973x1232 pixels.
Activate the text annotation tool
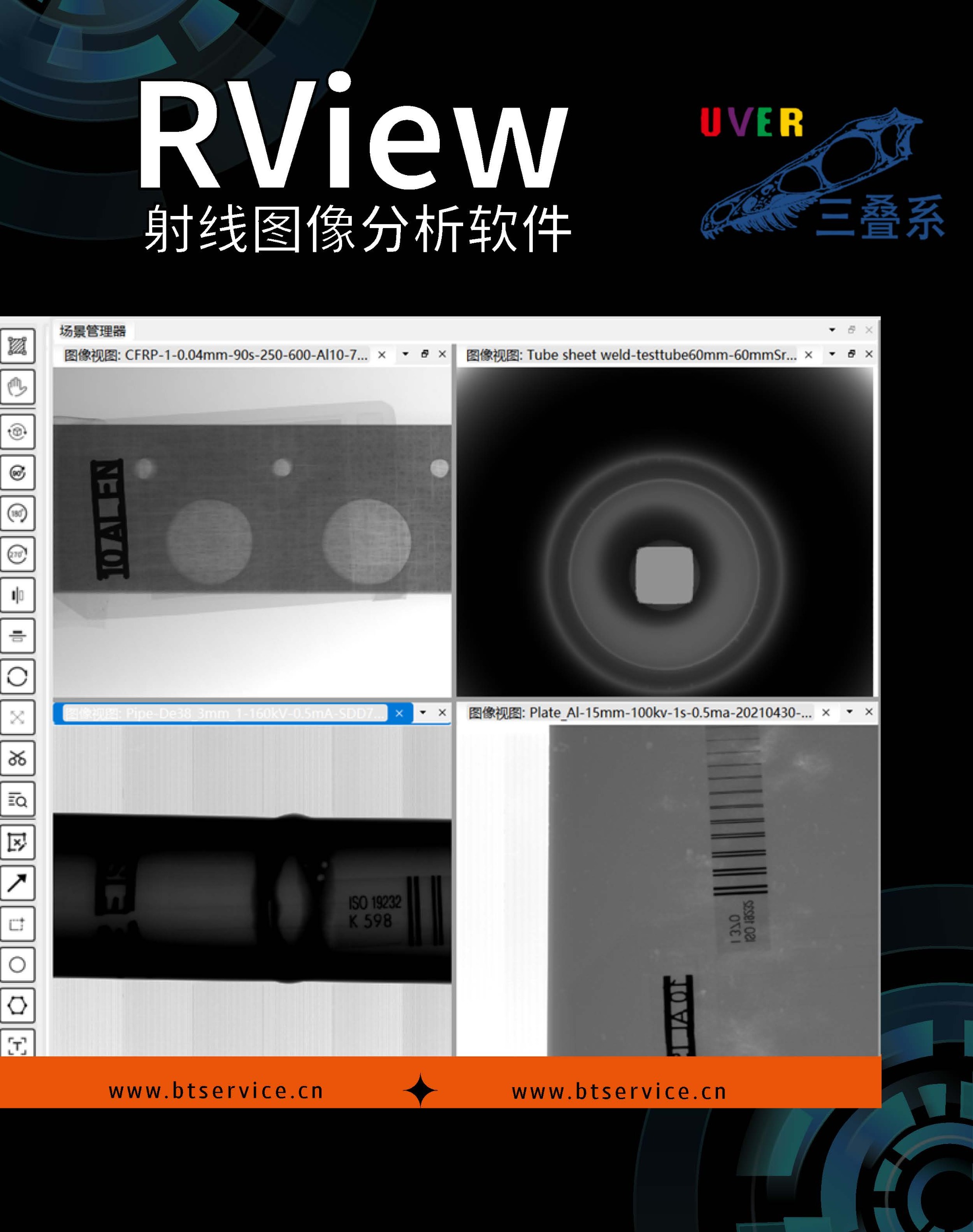point(17,1046)
